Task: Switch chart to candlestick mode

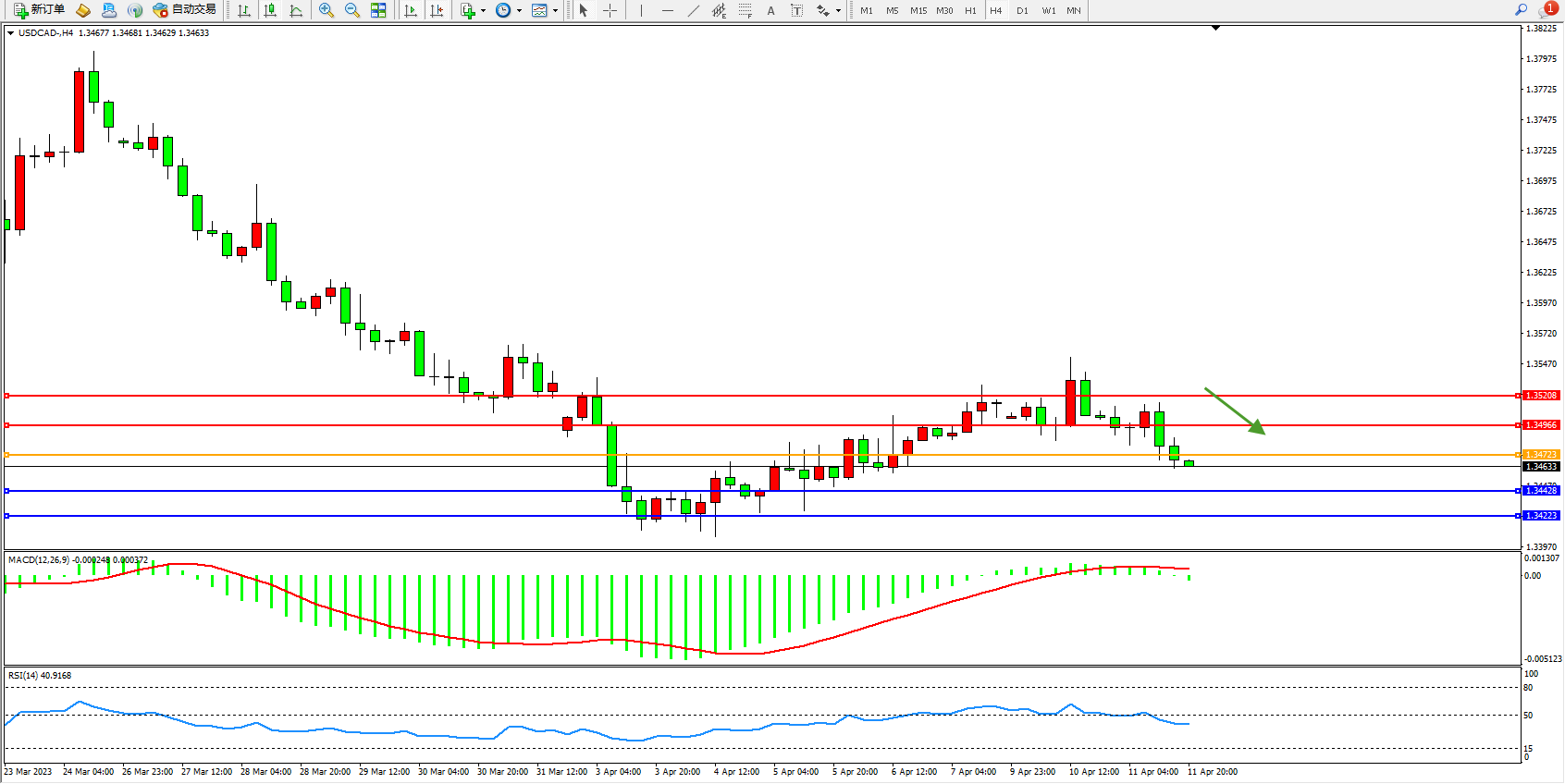Action: point(270,10)
